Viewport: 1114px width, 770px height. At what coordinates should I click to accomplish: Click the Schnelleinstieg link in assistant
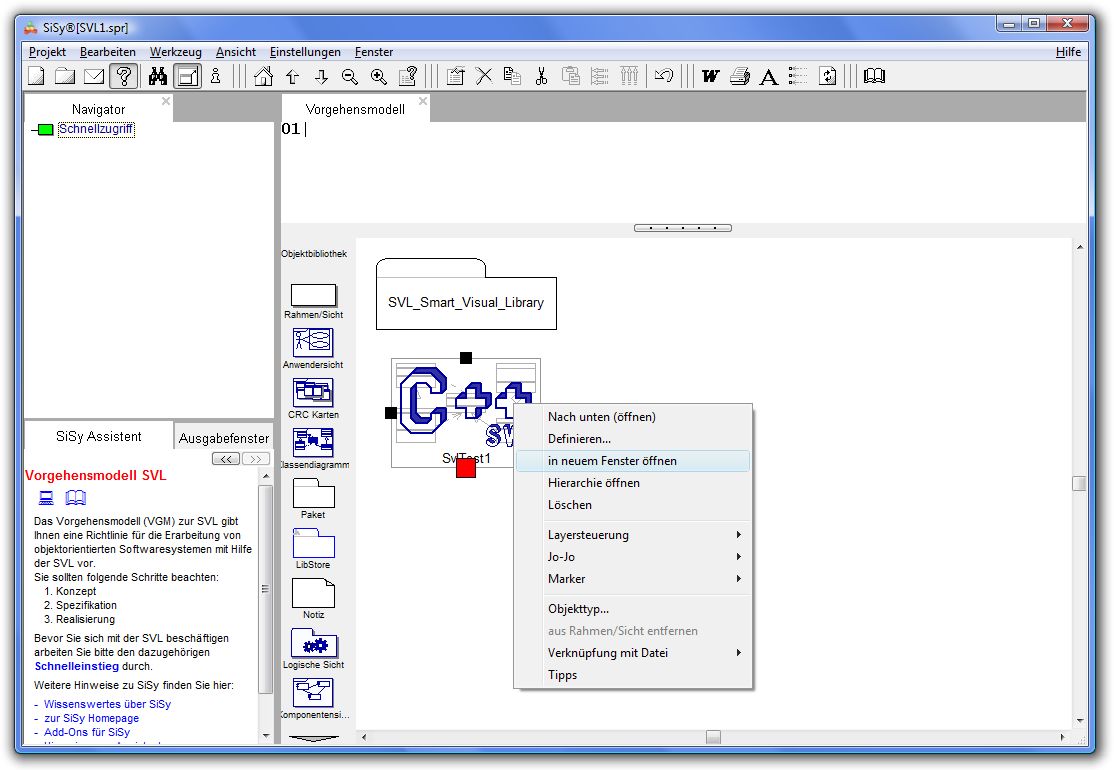(x=76, y=666)
